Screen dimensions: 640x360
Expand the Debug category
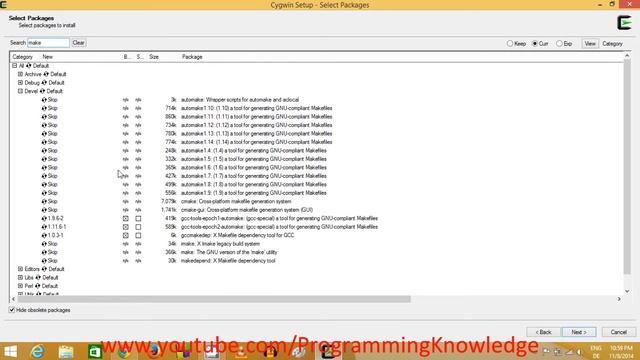click(x=20, y=83)
